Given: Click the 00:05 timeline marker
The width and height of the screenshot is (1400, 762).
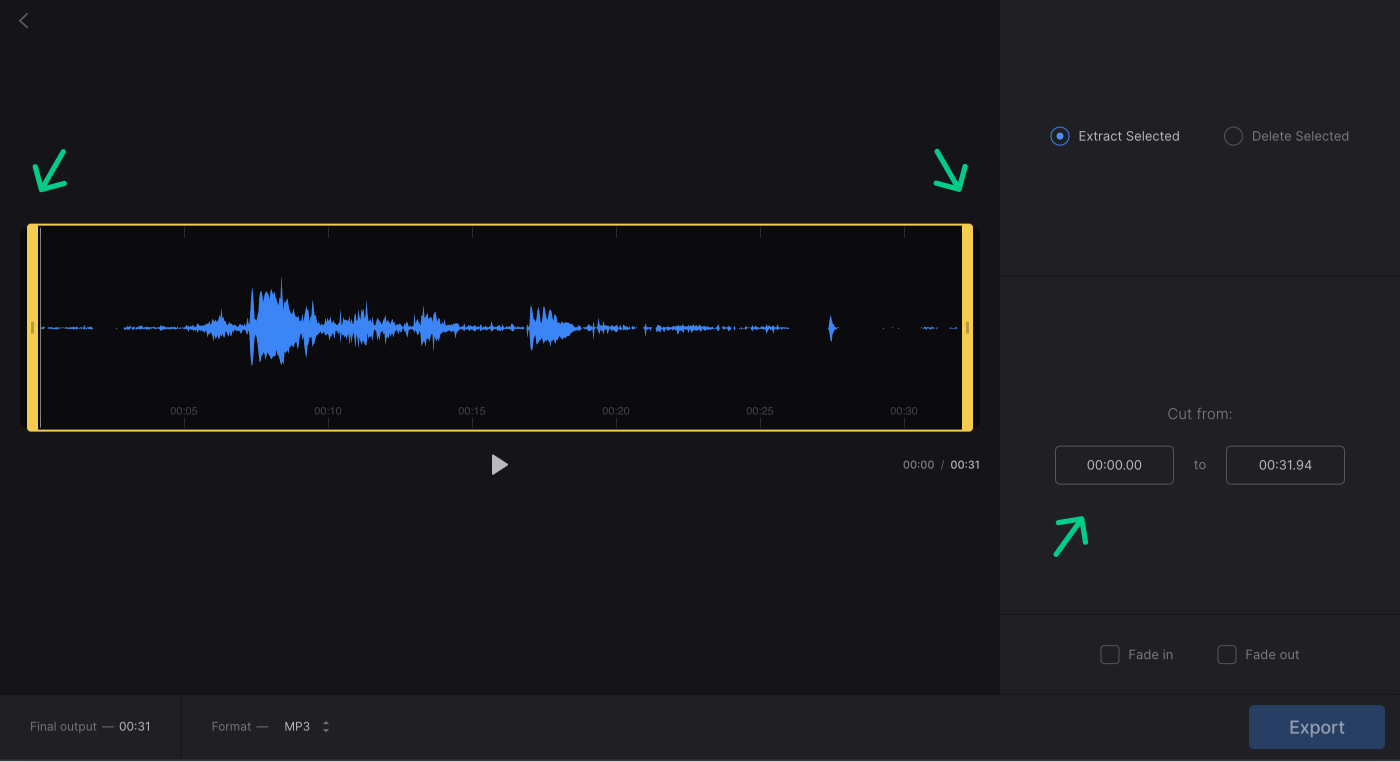Looking at the screenshot, I should [184, 411].
